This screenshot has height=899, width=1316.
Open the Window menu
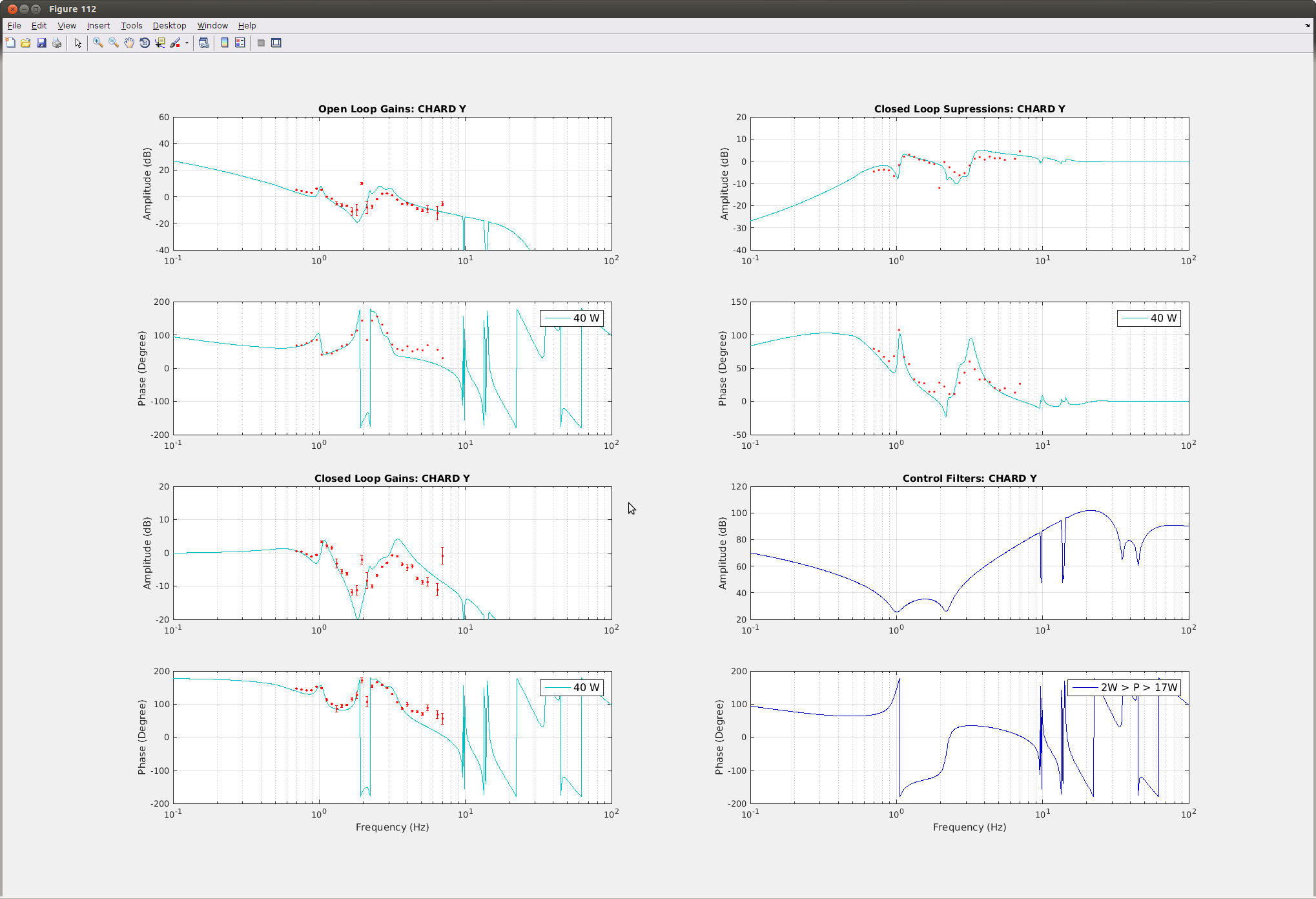pos(212,26)
